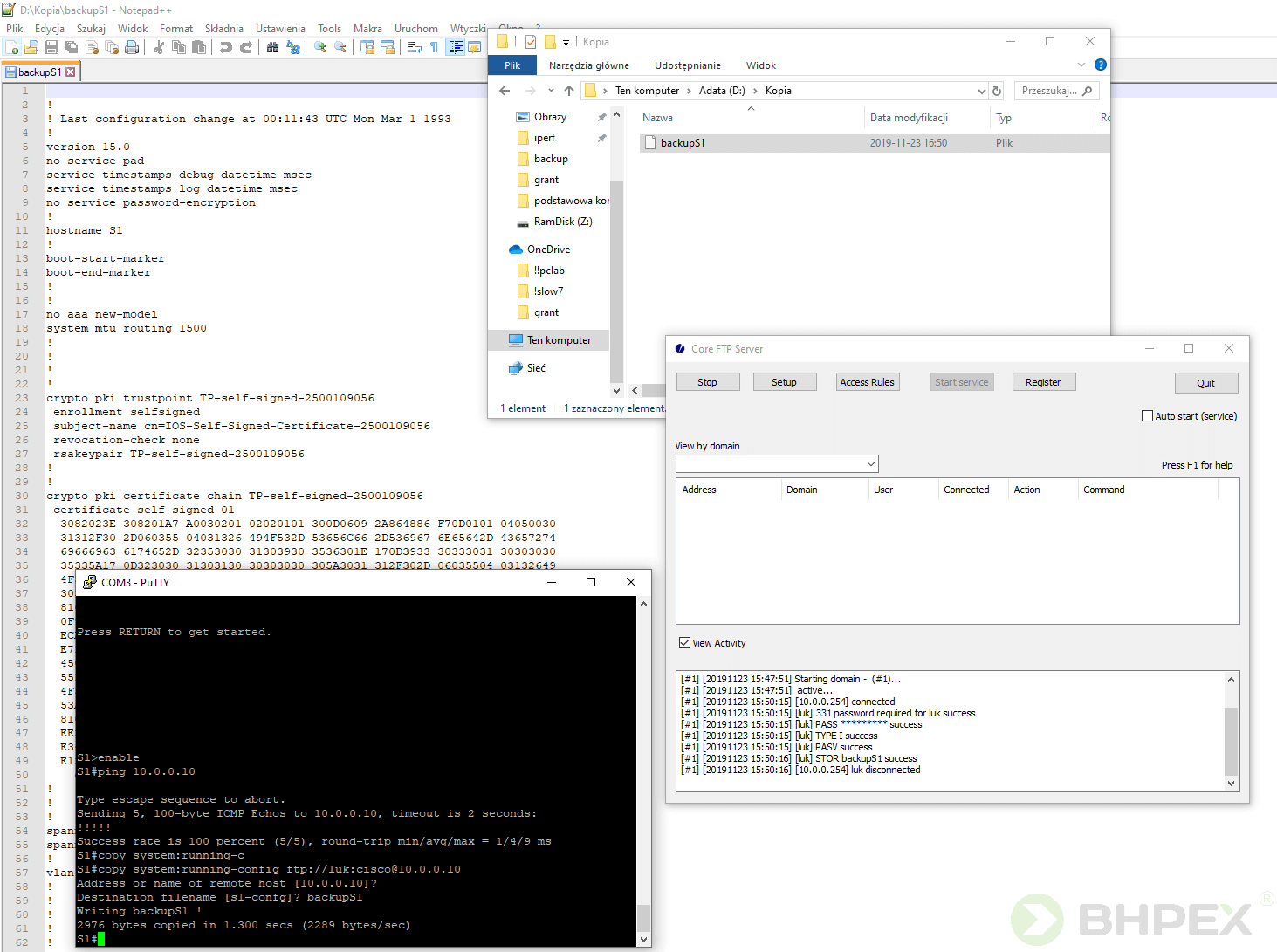Click the Przeszukaj search field in Explorer
The image size is (1277, 952).
tap(1056, 91)
